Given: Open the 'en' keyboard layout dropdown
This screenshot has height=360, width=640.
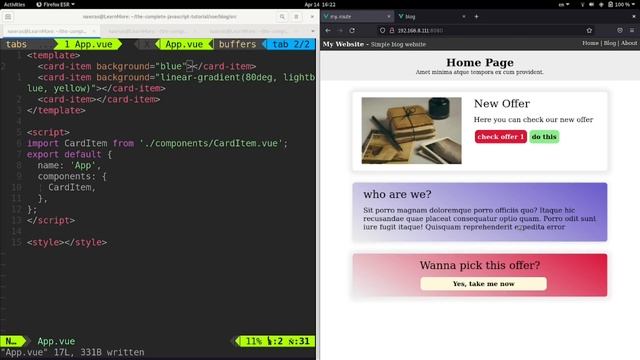Looking at the screenshot, I should (x=564, y=4).
